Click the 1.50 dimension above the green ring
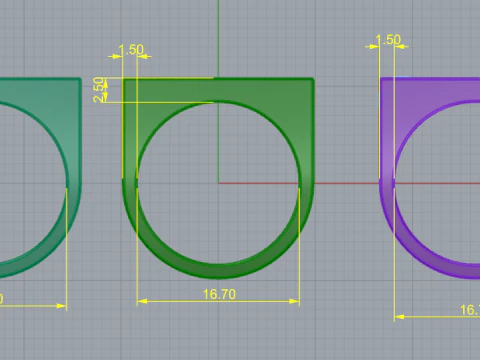This screenshot has height=360, width=480. pos(131,50)
